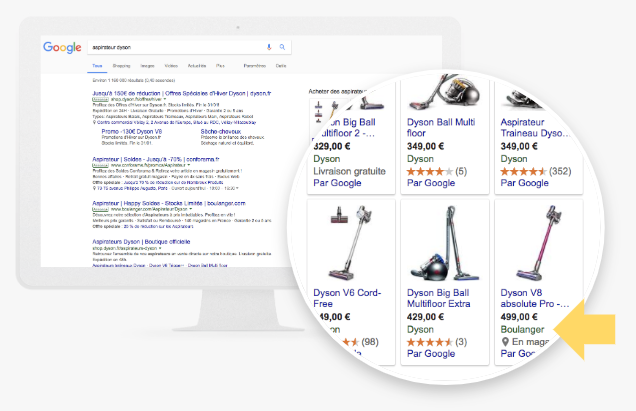Open the Big Ball Multifloor 2 product title

click(x=347, y=128)
